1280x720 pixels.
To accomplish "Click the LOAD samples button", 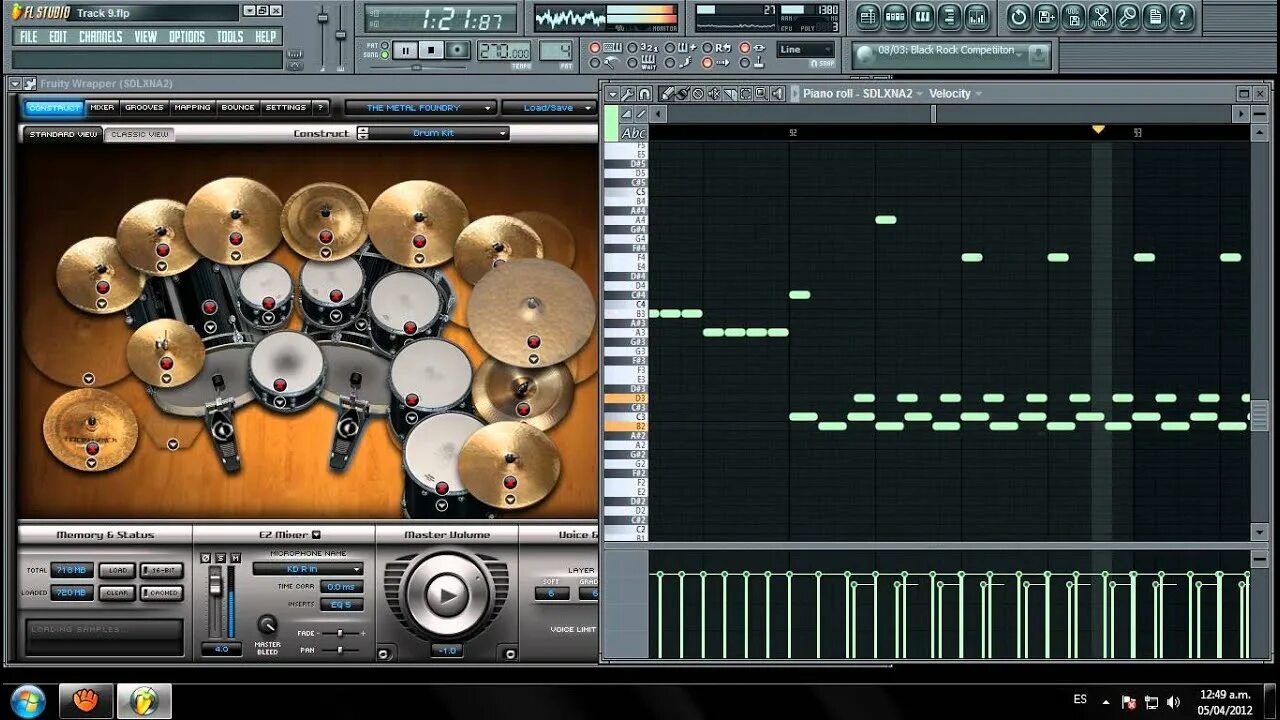I will tap(117, 570).
